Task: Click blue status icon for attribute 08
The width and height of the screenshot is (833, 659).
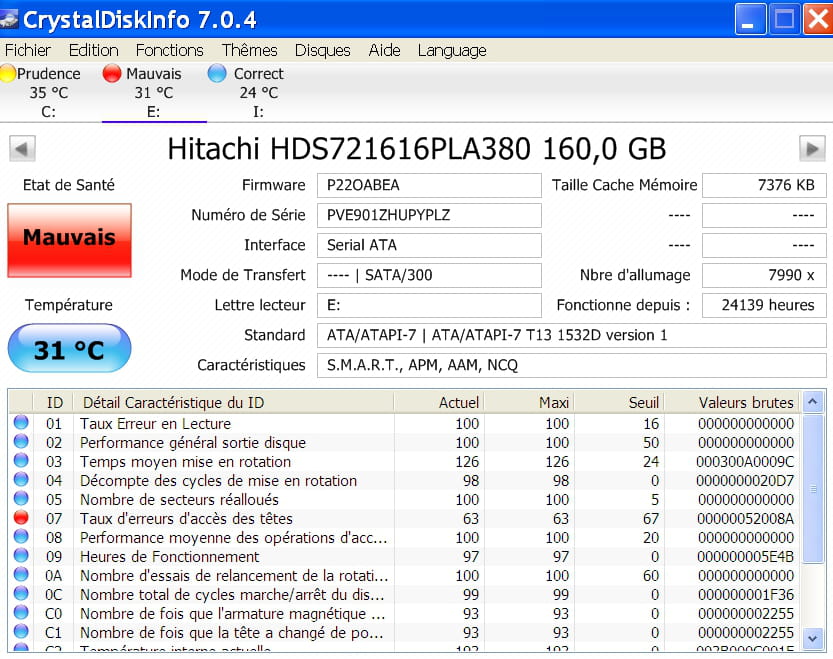Action: coord(21,536)
